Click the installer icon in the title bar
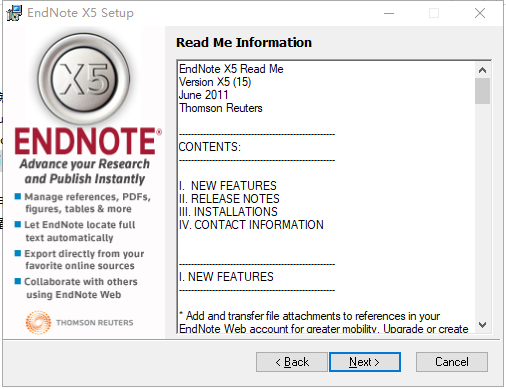This screenshot has height=389, width=506. (14, 13)
